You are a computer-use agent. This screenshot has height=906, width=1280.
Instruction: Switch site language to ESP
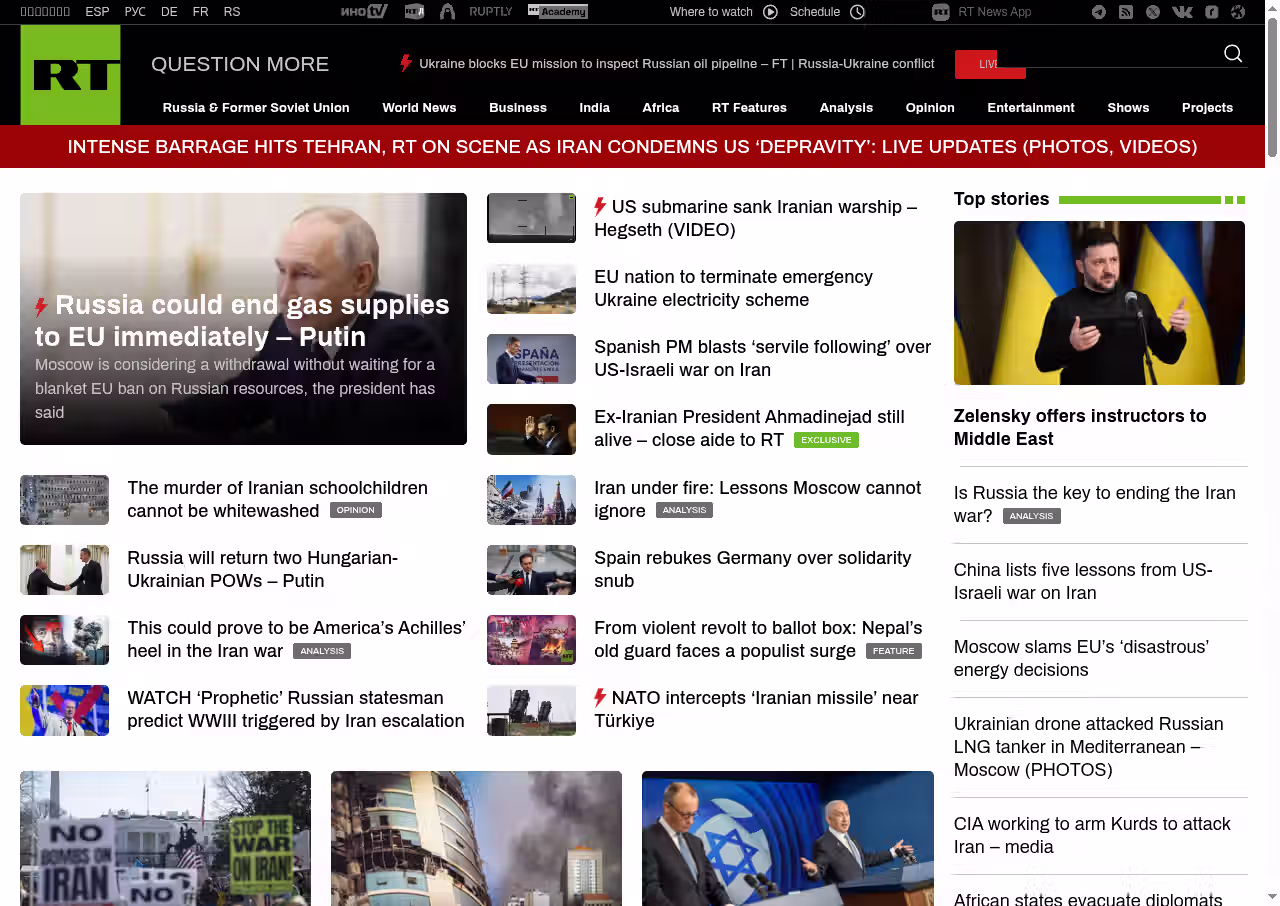point(97,12)
